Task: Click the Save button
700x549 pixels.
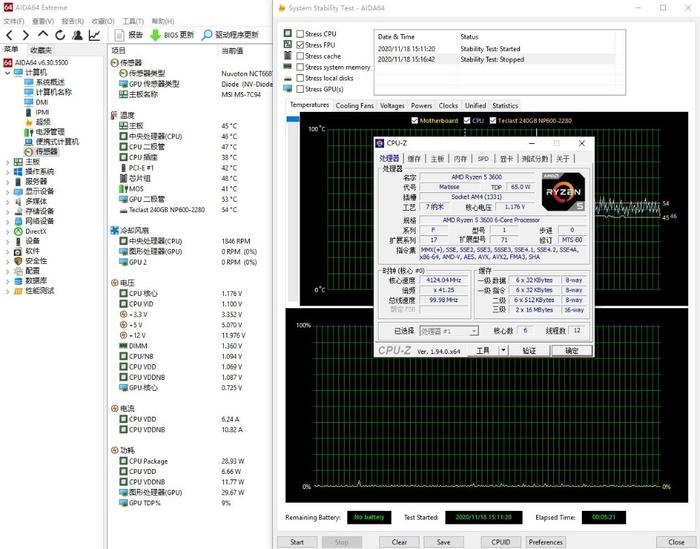Action: click(443, 542)
